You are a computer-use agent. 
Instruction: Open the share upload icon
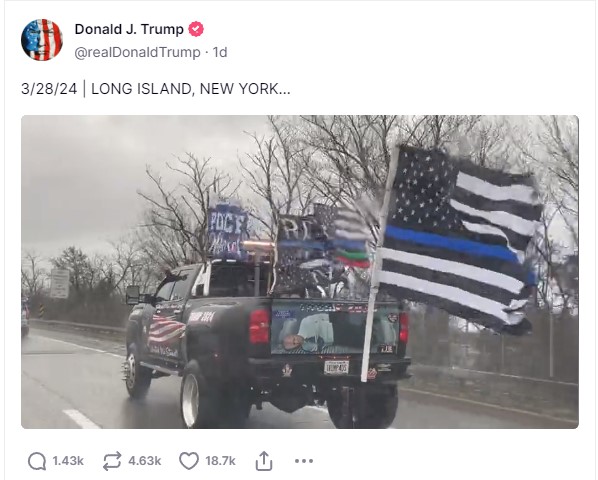coord(264,461)
